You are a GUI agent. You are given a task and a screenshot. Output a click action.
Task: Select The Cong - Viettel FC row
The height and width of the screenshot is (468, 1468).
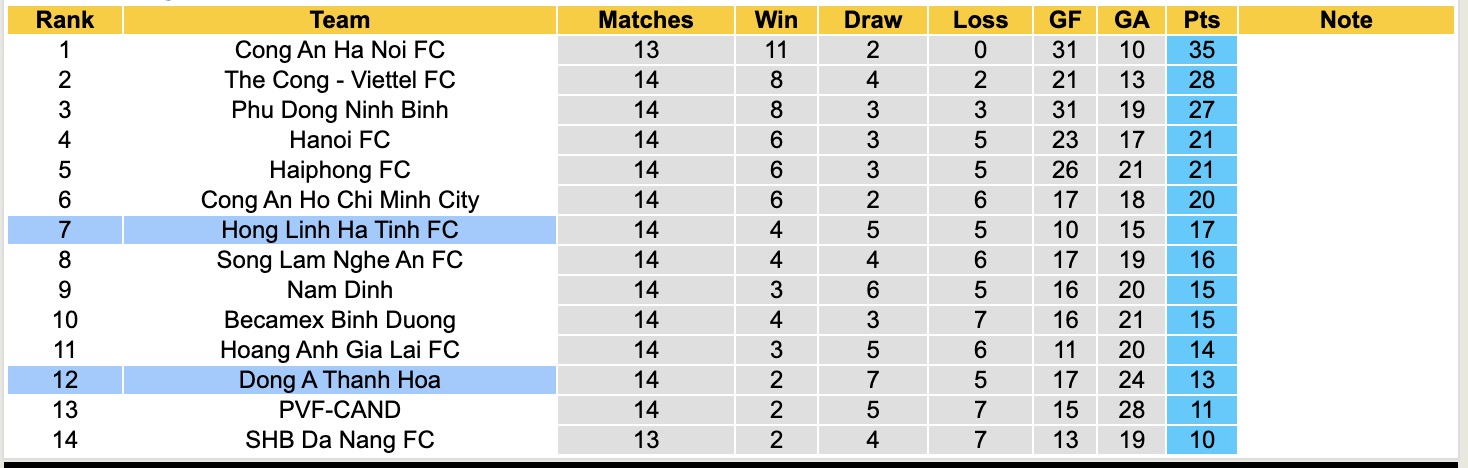click(x=340, y=80)
